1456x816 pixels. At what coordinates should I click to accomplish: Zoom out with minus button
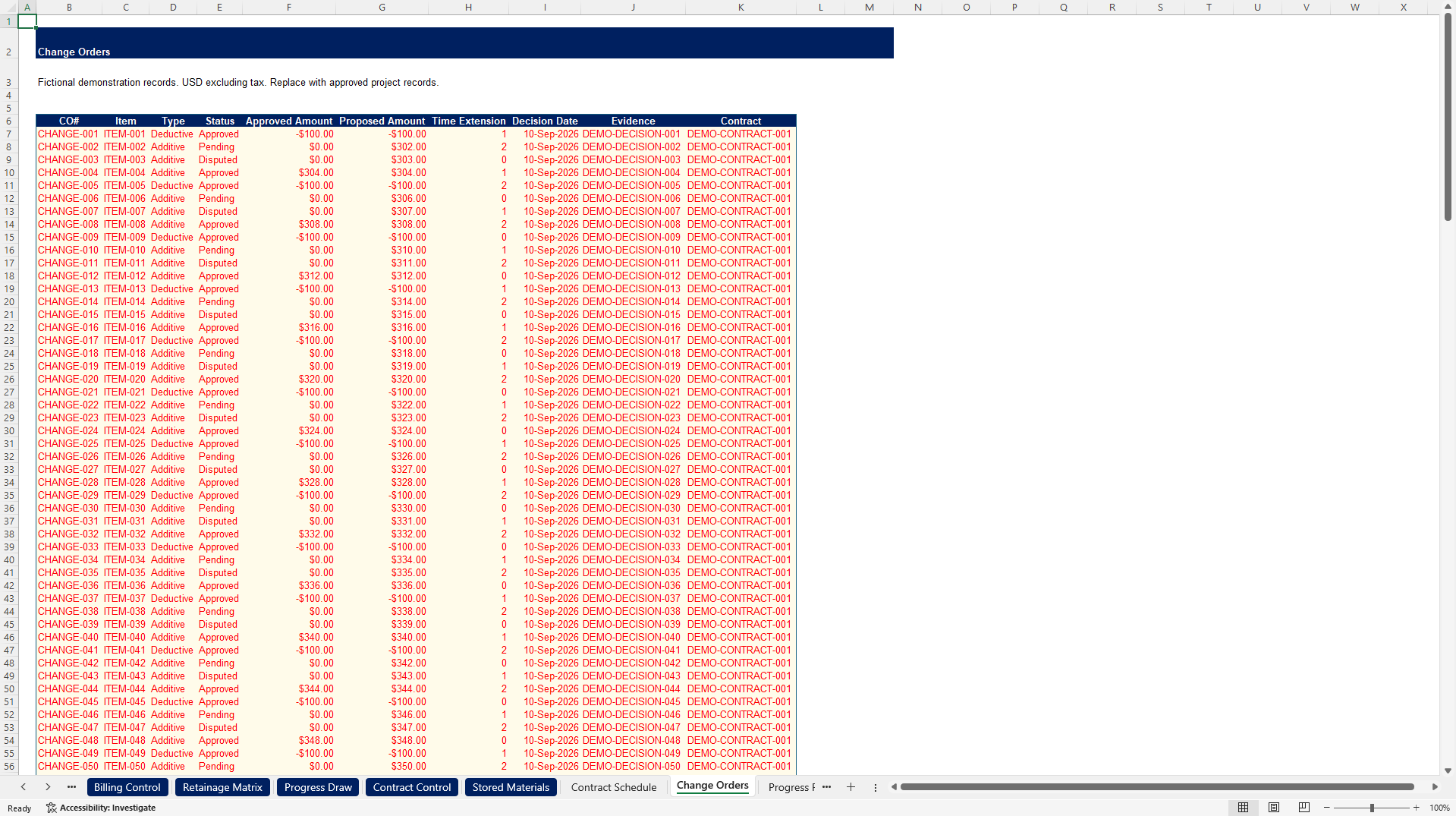pos(1327,808)
